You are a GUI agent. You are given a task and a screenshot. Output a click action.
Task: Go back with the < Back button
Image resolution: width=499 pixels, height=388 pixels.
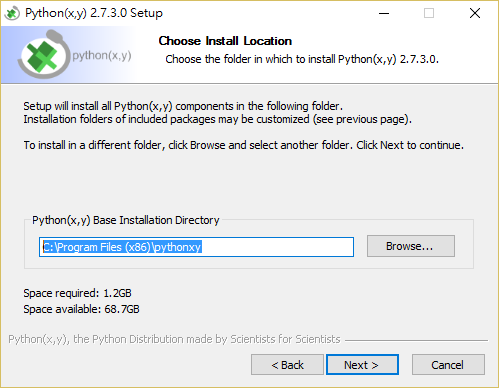287,365
